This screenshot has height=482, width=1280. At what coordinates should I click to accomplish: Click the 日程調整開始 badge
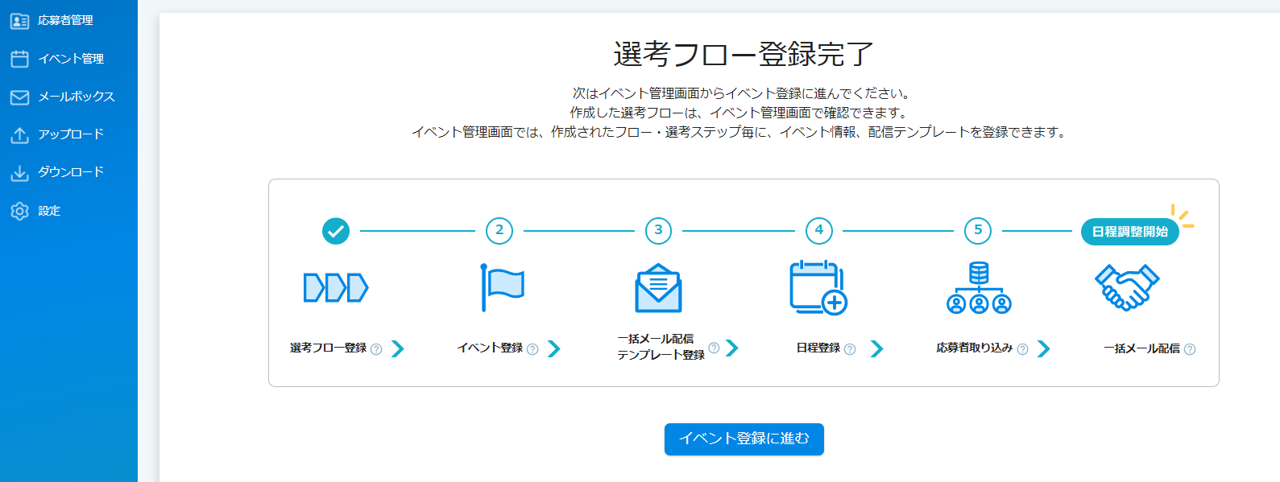pyautogui.click(x=1130, y=231)
